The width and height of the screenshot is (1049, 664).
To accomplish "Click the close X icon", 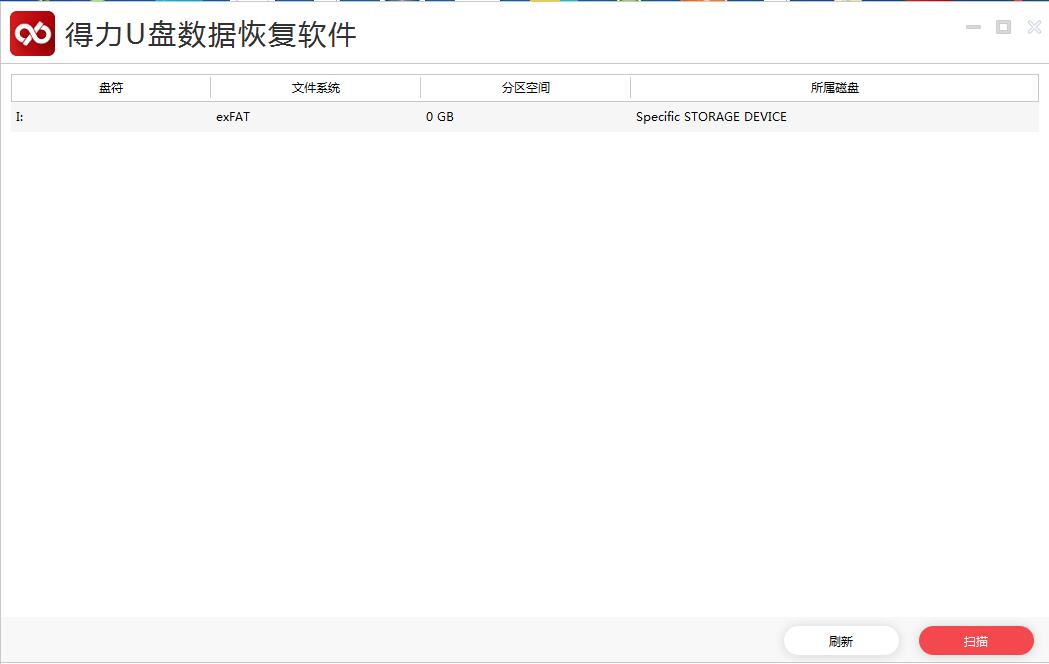I will 1033,27.
